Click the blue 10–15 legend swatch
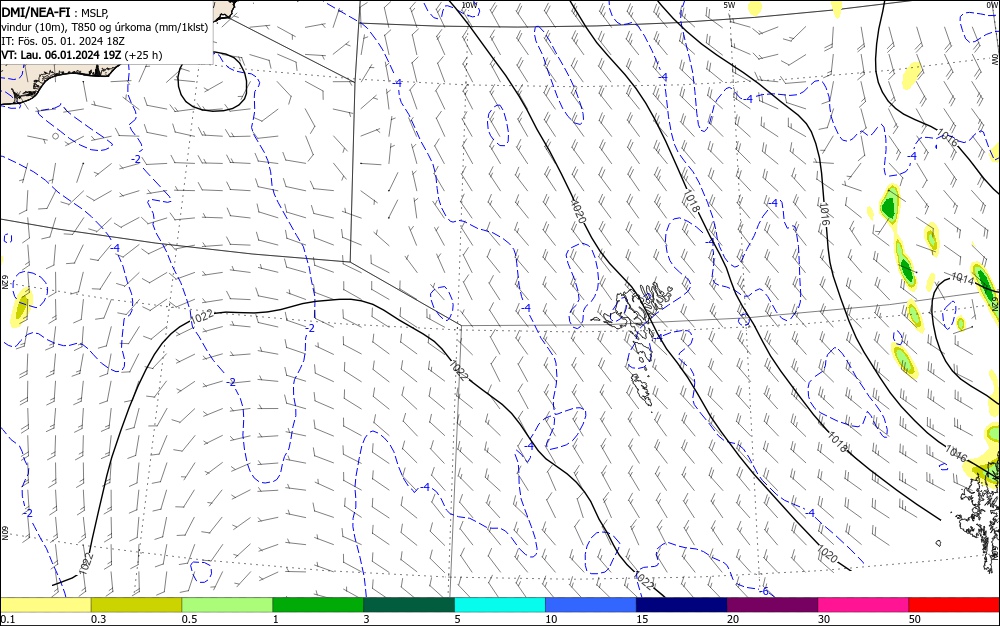The height and width of the screenshot is (626, 1000). tap(591, 605)
